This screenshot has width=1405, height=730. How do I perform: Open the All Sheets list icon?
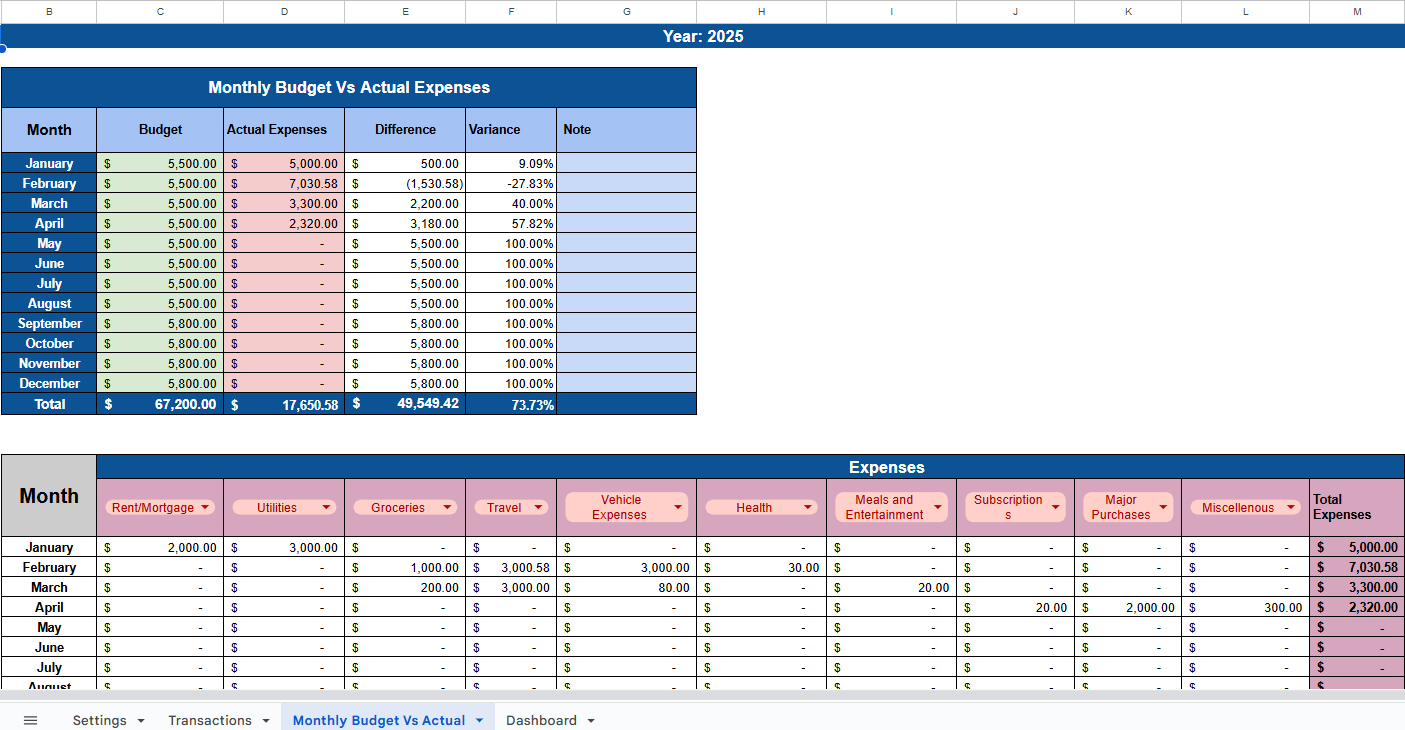coord(30,719)
